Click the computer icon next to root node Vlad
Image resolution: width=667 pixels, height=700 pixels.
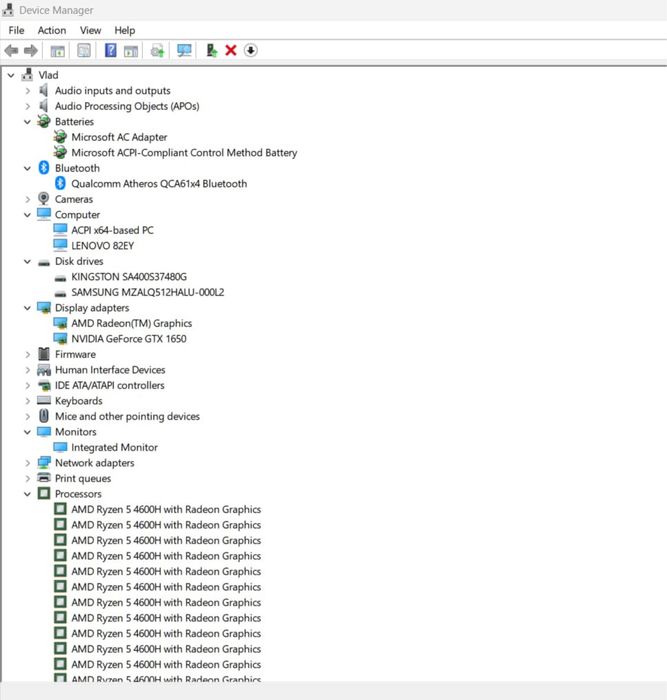pyautogui.click(x=27, y=75)
